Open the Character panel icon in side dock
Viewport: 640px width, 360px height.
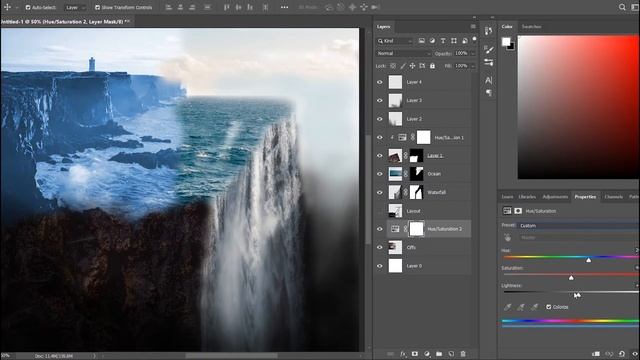pos(489,80)
